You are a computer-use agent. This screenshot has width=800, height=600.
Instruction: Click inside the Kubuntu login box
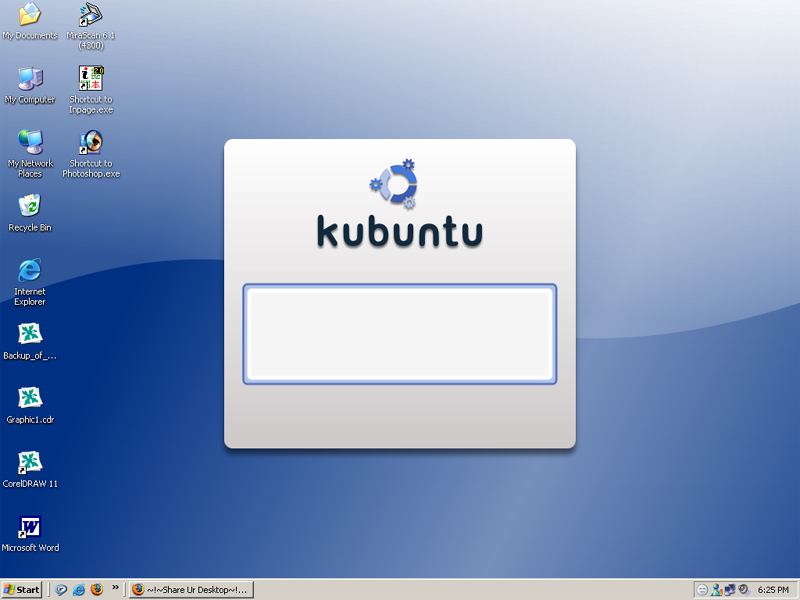(x=399, y=334)
